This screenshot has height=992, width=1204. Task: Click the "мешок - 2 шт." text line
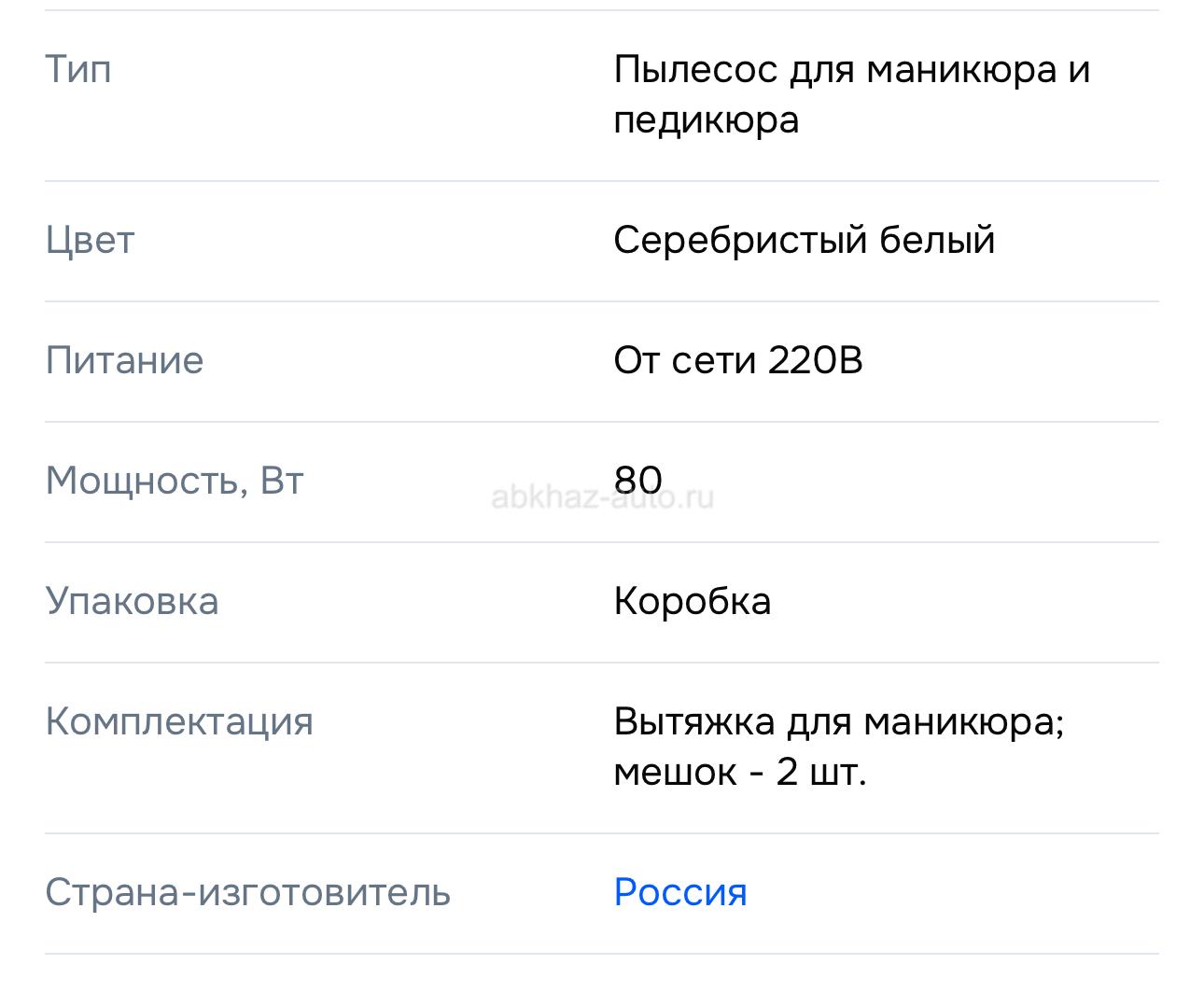click(739, 772)
